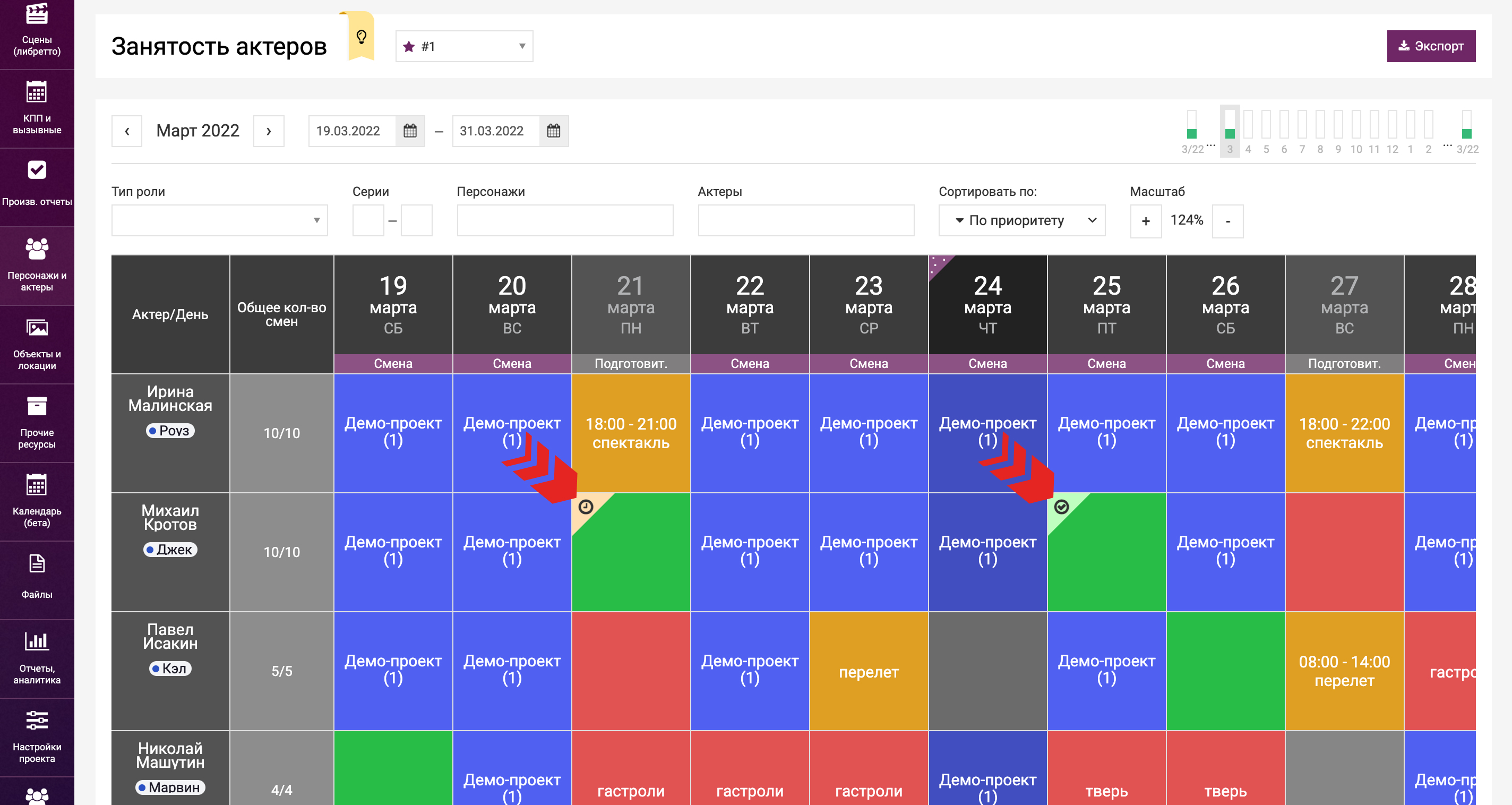
Task: Click character tag Кэл
Action: point(170,668)
